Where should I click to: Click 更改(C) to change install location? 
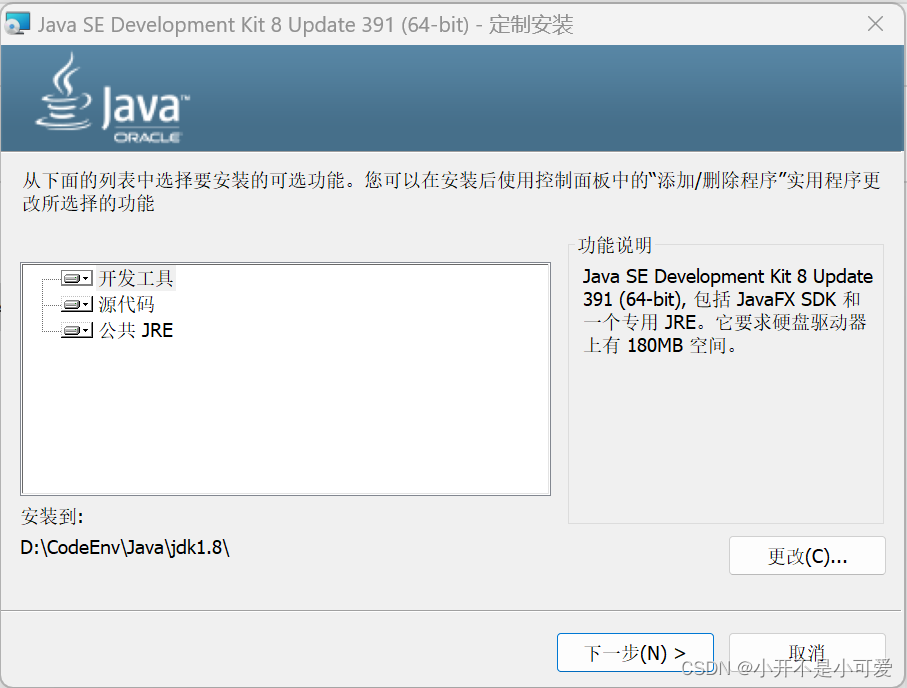tap(807, 555)
